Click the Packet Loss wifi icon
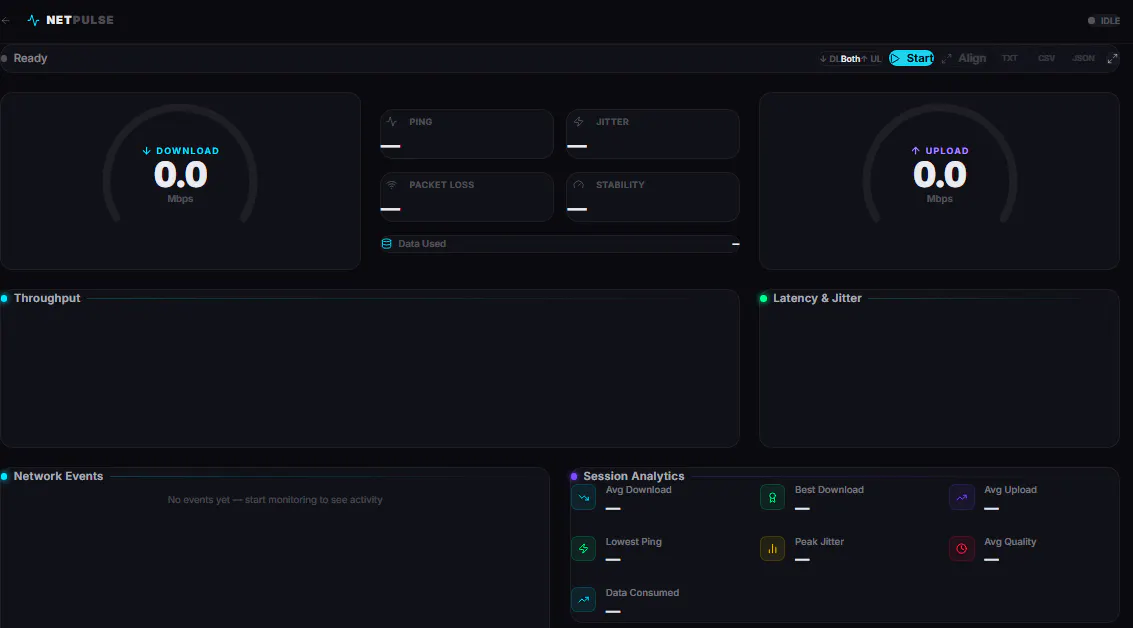1133x628 pixels. (392, 185)
